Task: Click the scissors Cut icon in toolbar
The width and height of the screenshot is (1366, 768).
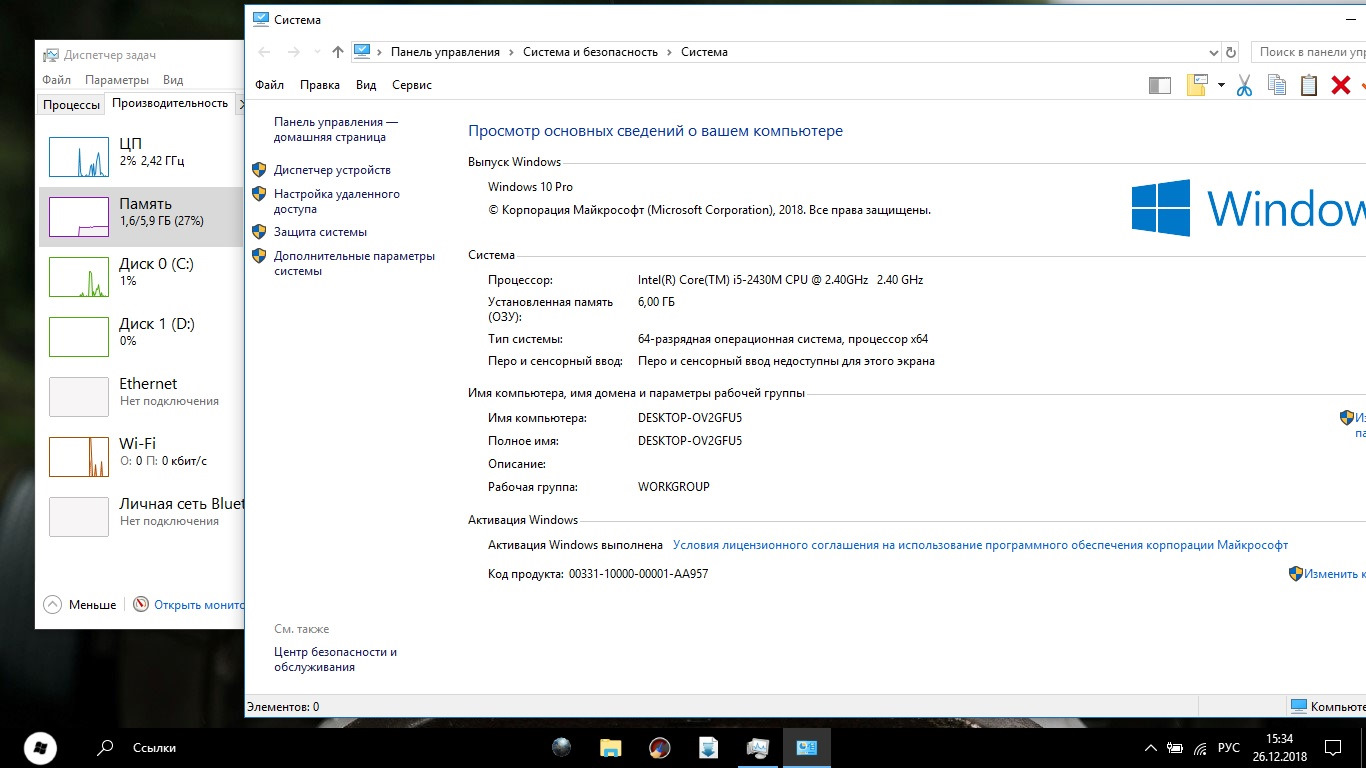Action: (x=1245, y=86)
